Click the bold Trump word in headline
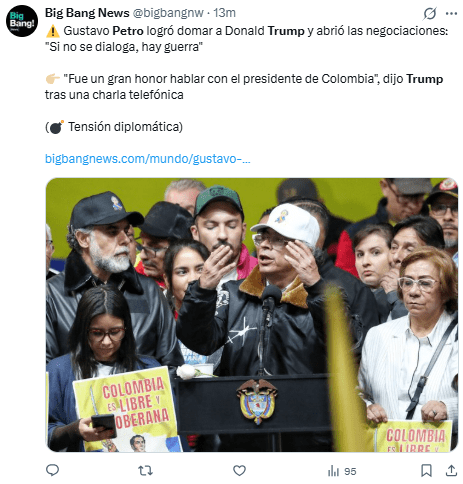This screenshot has height=484, width=463. click(286, 31)
